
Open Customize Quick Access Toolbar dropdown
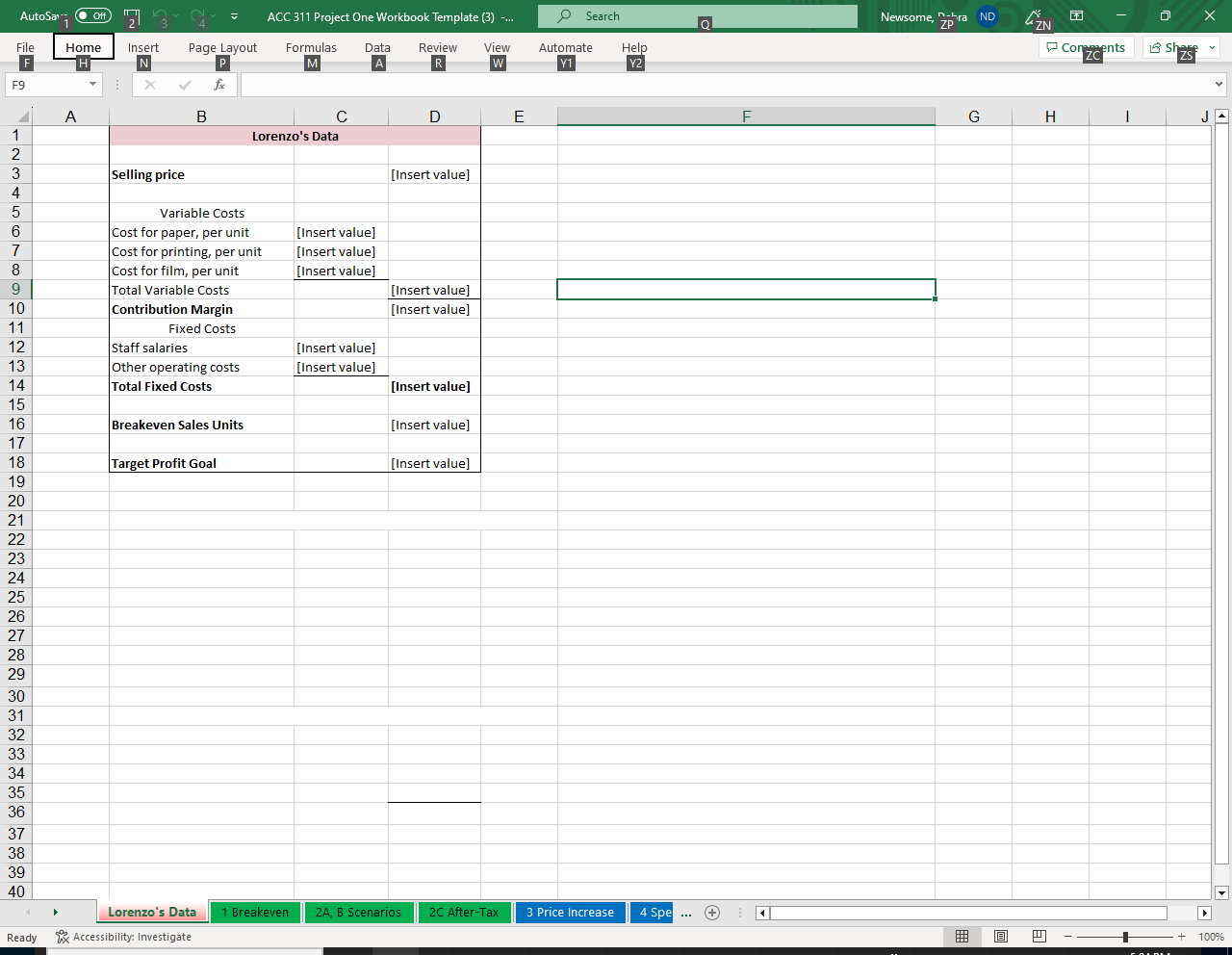(x=234, y=16)
